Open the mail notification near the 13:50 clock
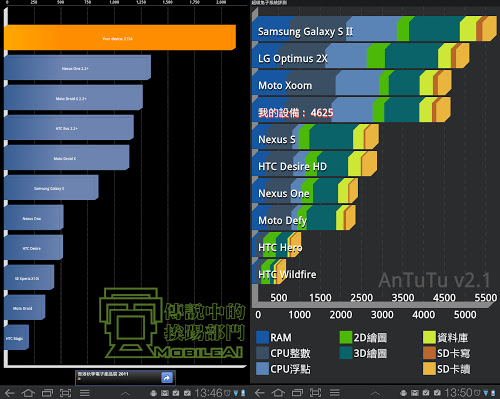Image resolution: width=500 pixels, height=399 pixels. tap(414, 393)
